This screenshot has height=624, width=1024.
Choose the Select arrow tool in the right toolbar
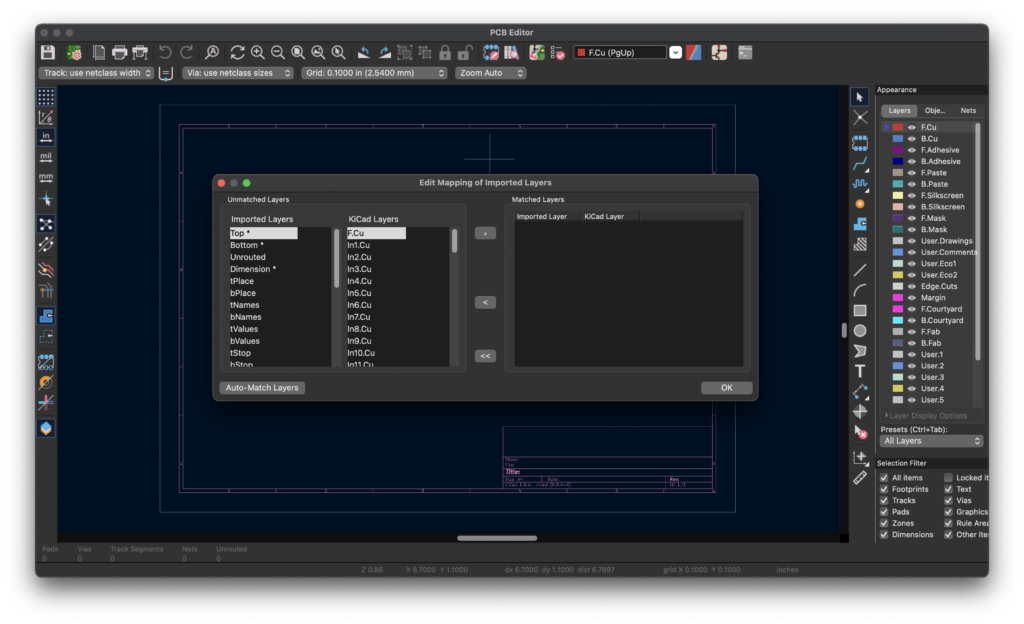click(x=859, y=97)
